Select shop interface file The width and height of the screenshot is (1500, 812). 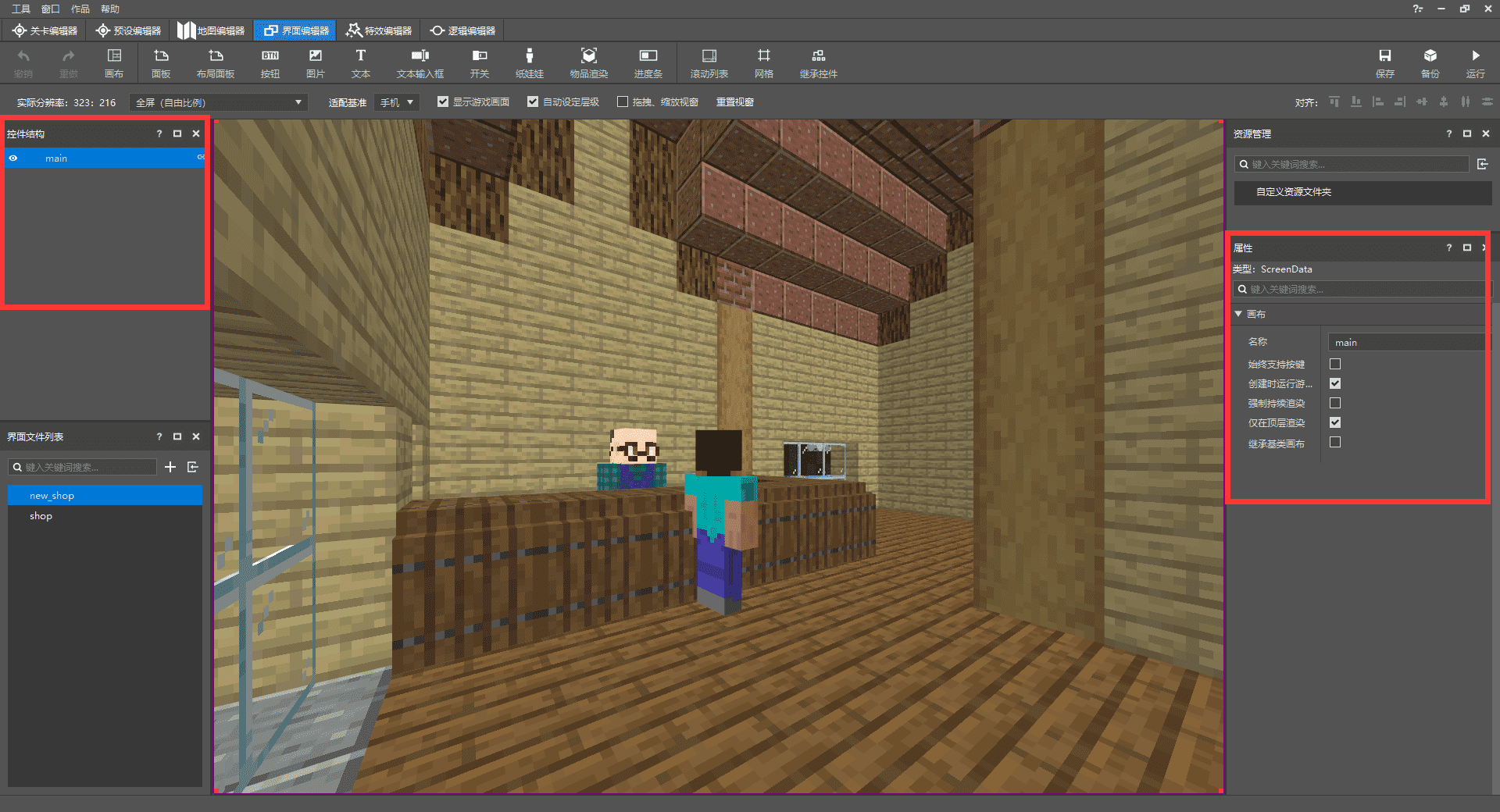(x=105, y=515)
